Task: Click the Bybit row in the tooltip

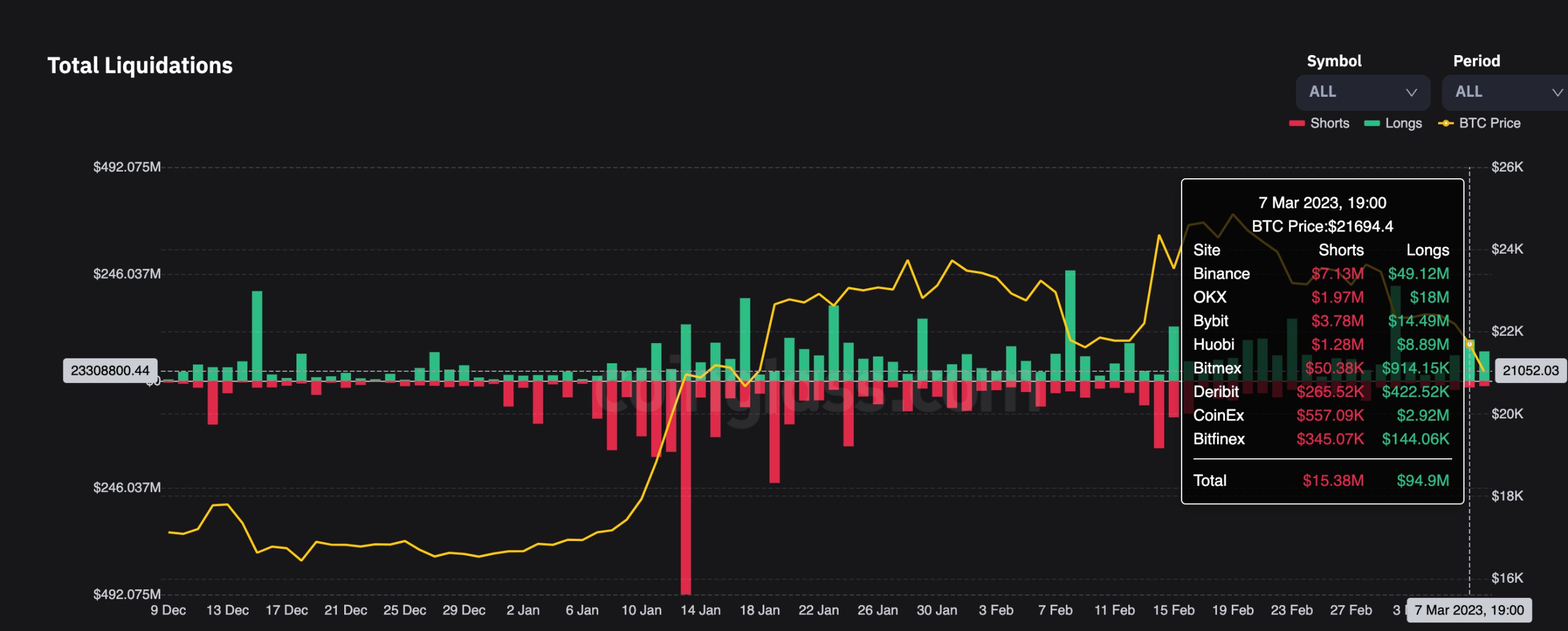Action: (x=1321, y=321)
